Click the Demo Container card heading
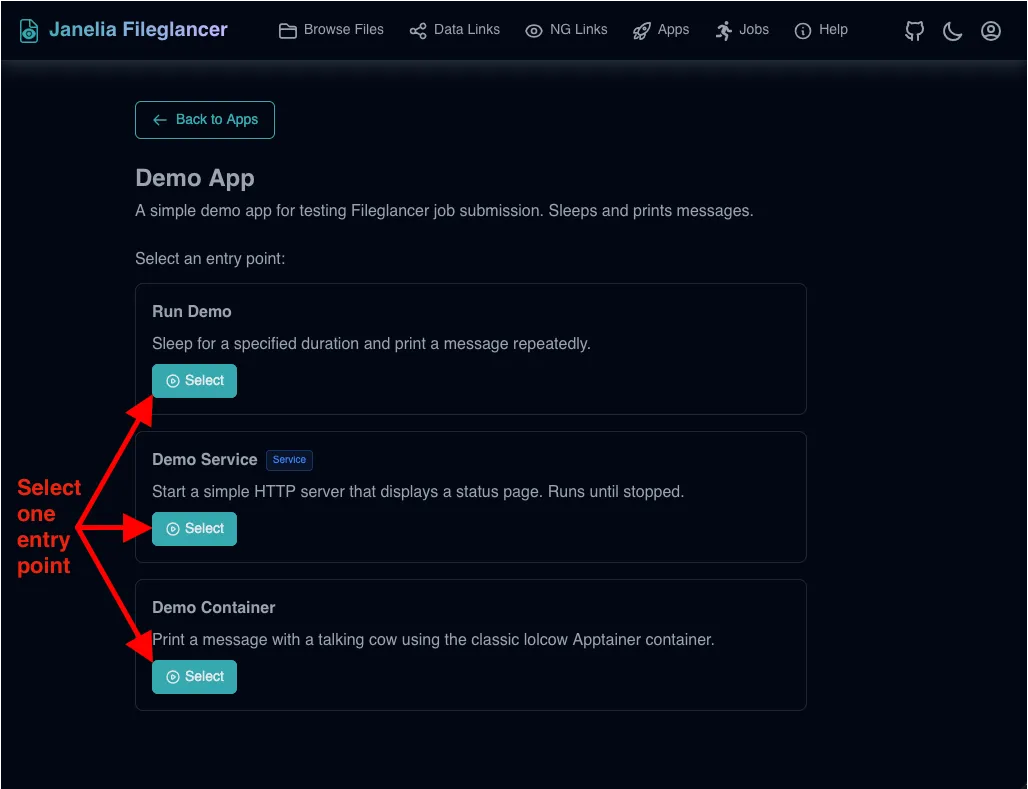1028x789 pixels. (x=213, y=607)
